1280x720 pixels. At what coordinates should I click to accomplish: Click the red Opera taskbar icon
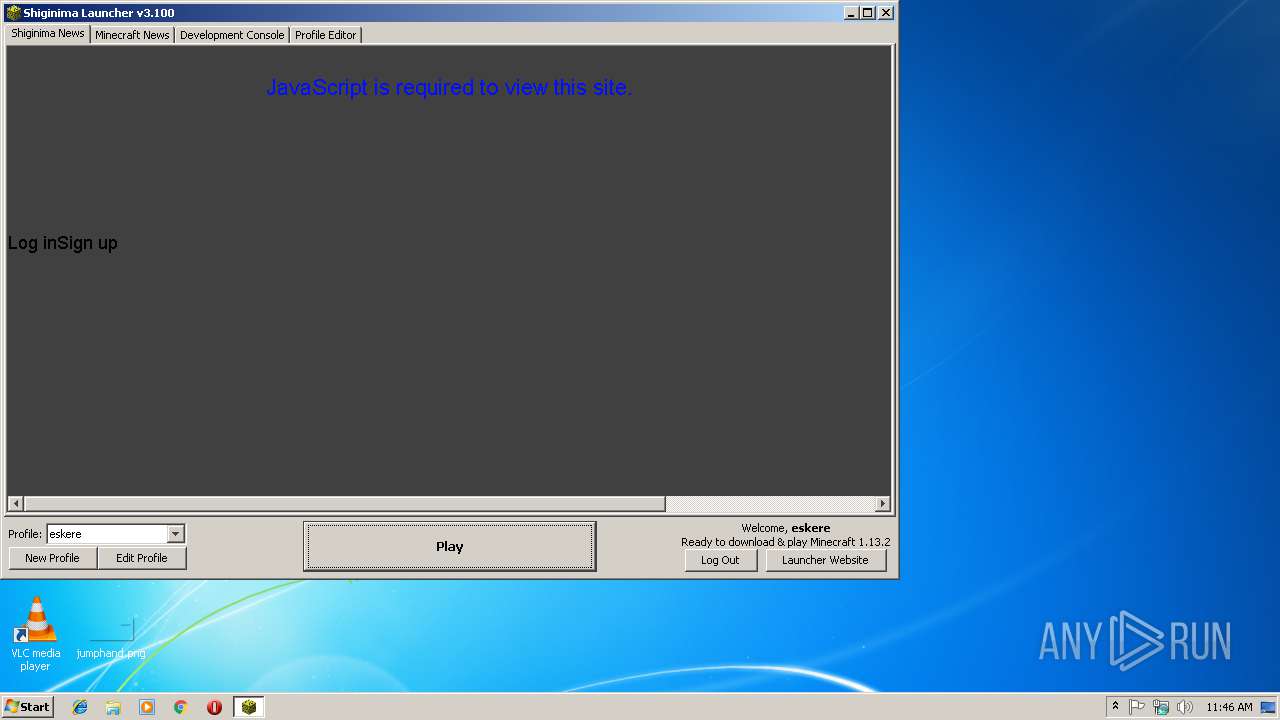click(x=214, y=707)
